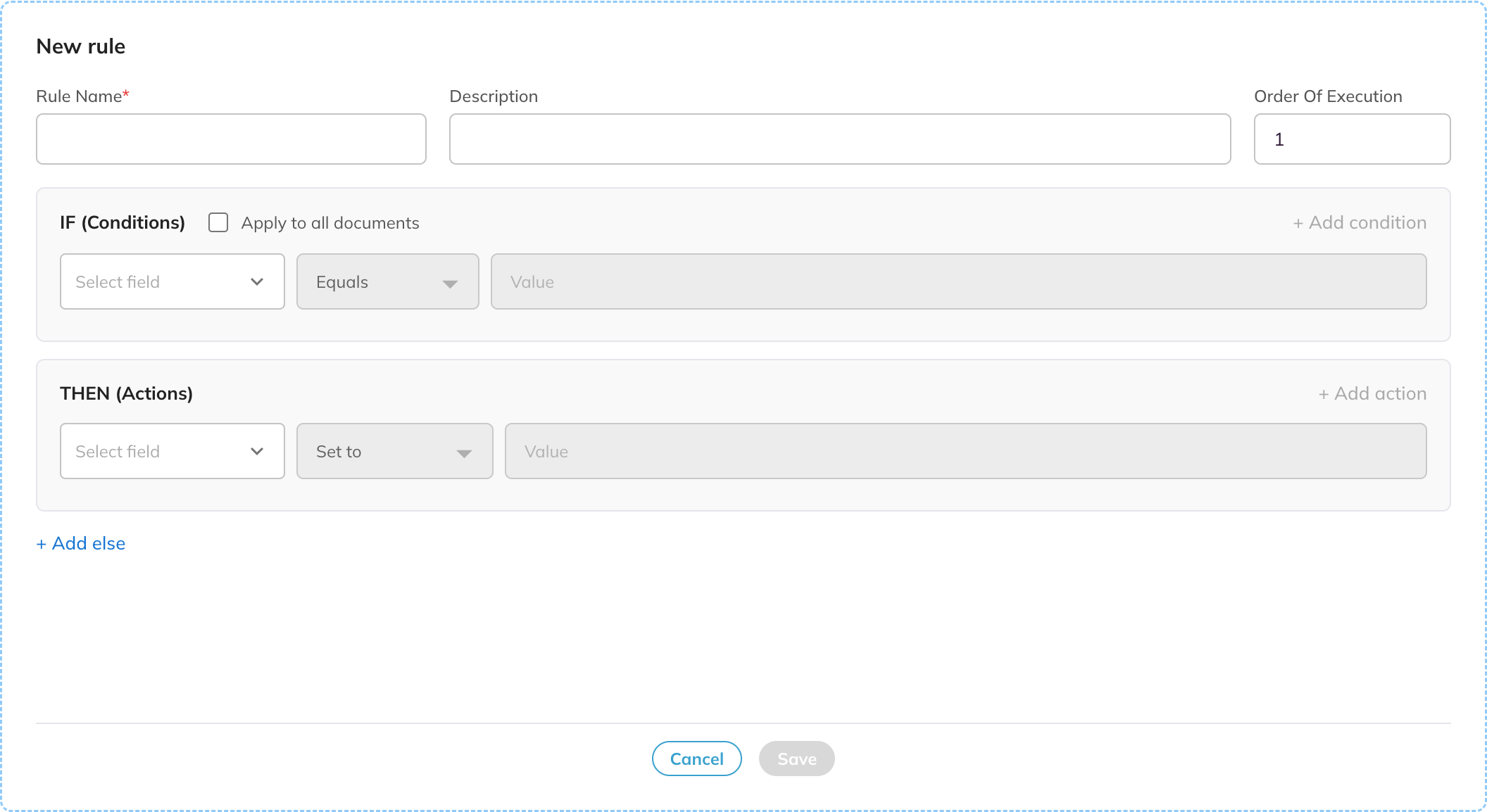Image resolution: width=1487 pixels, height=812 pixels.
Task: Cancel the new rule
Action: (x=697, y=759)
